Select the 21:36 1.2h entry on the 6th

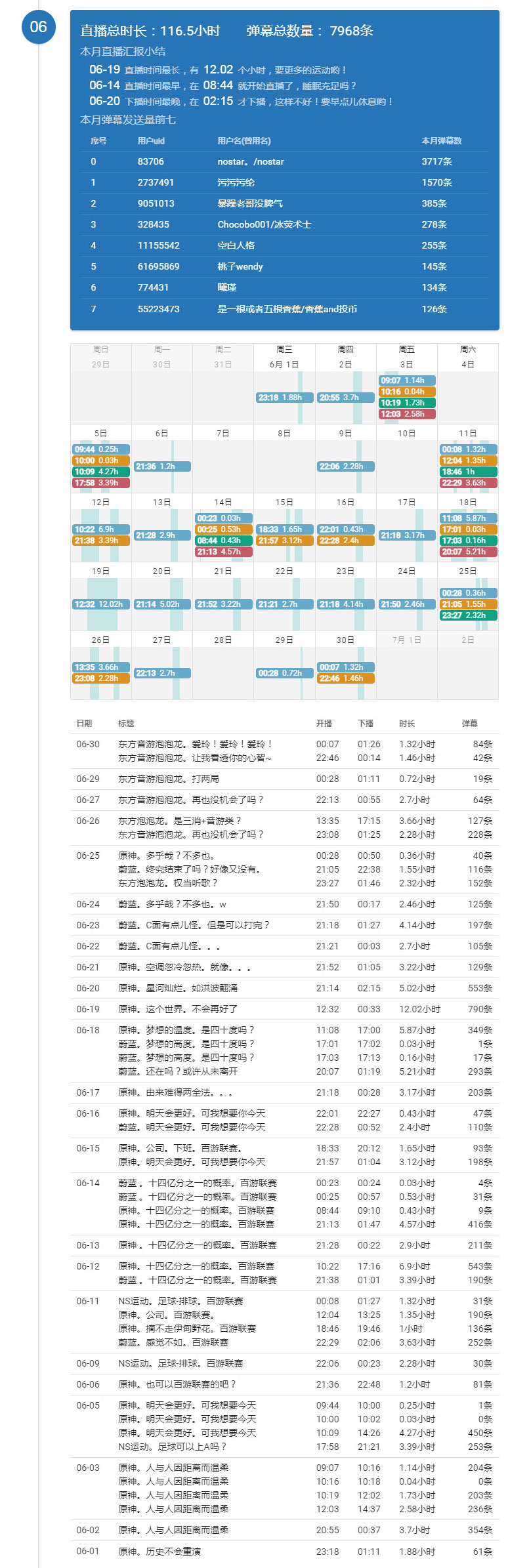(x=162, y=466)
